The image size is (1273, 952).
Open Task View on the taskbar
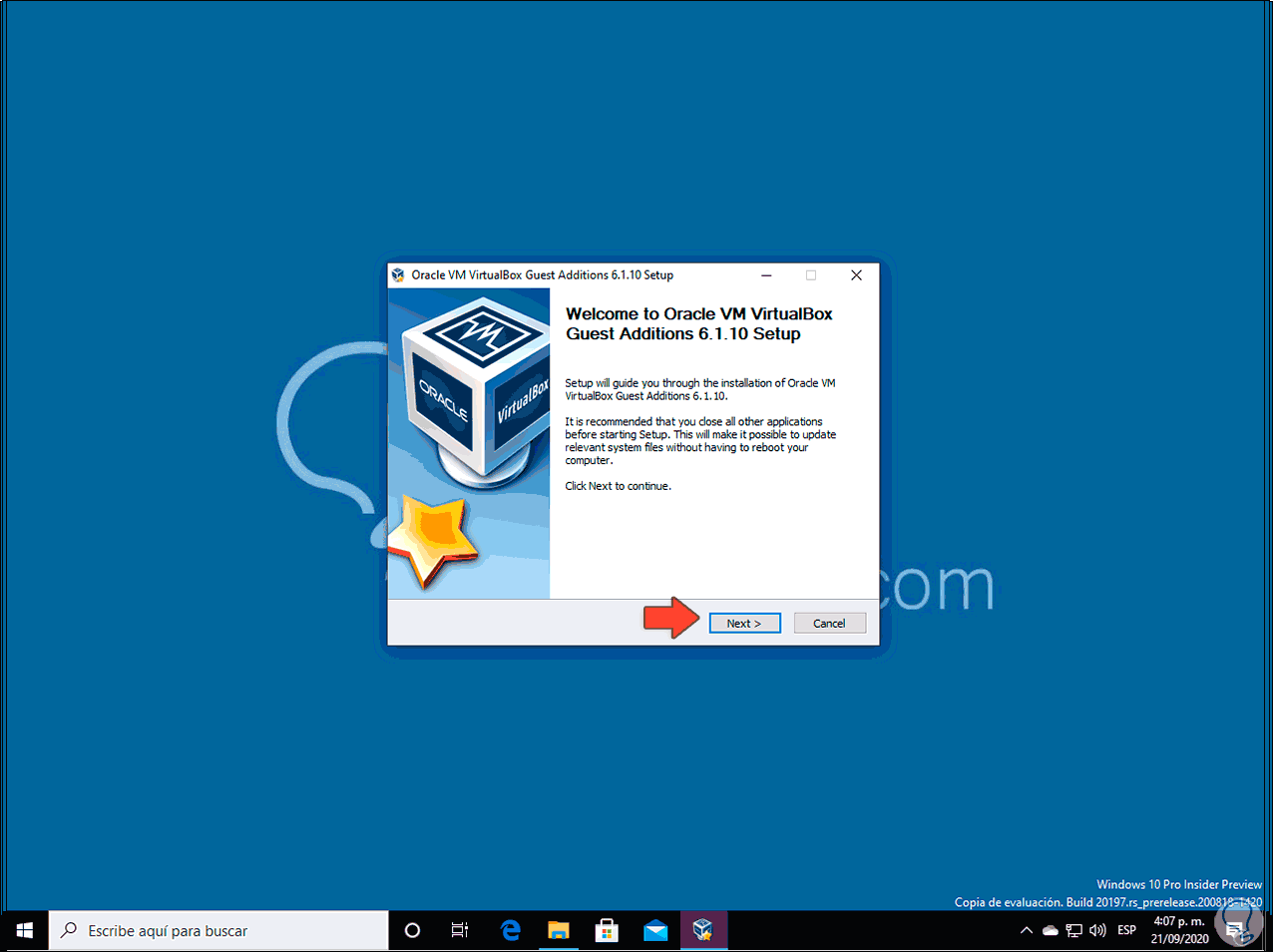(x=460, y=930)
